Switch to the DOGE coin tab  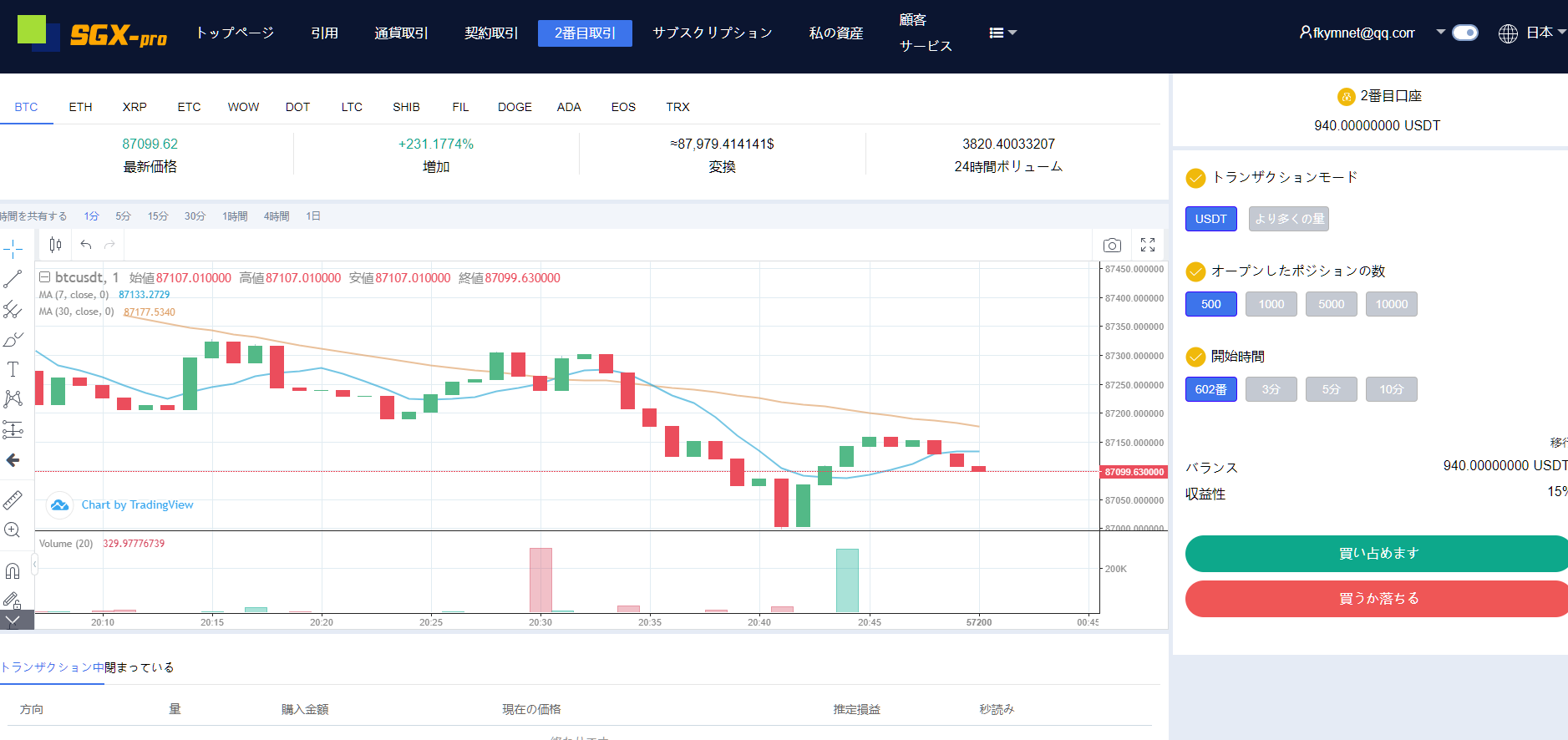515,107
